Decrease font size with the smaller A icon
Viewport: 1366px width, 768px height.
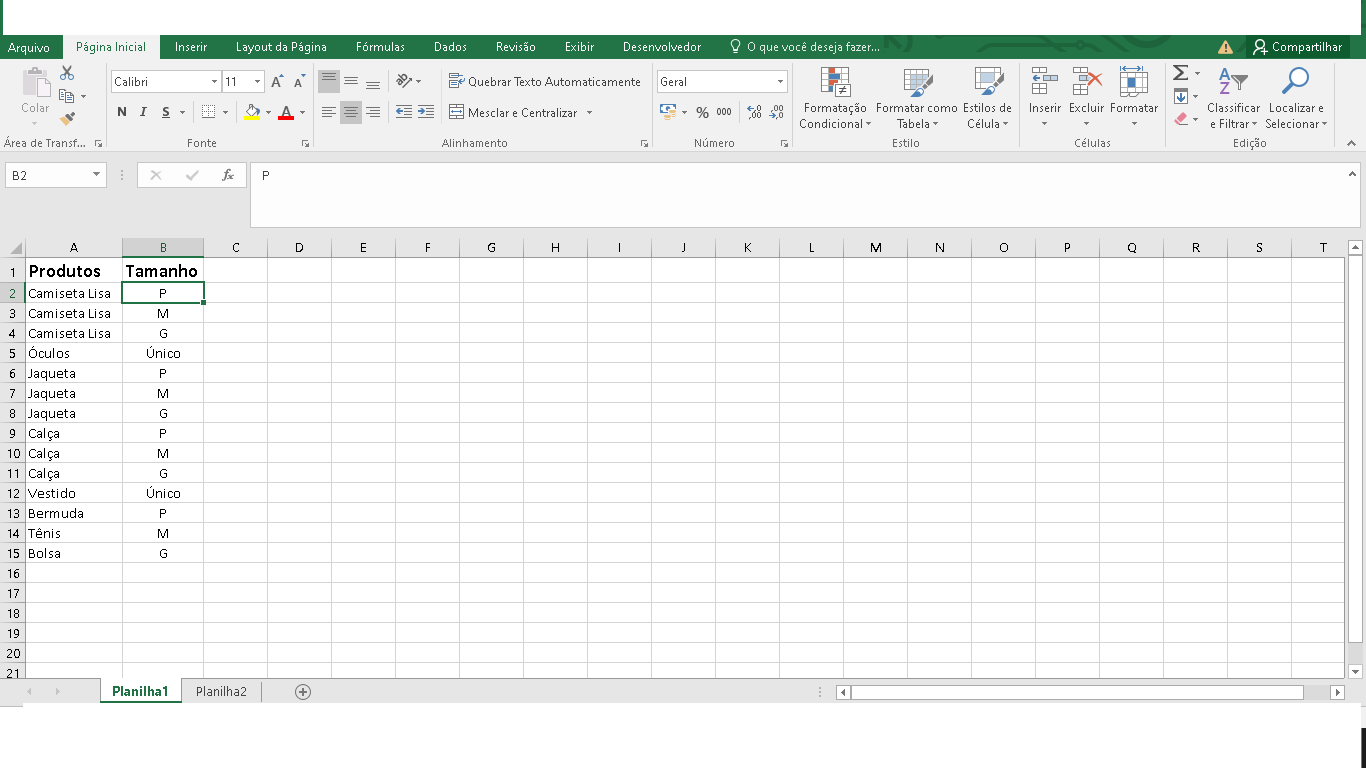pyautogui.click(x=299, y=82)
